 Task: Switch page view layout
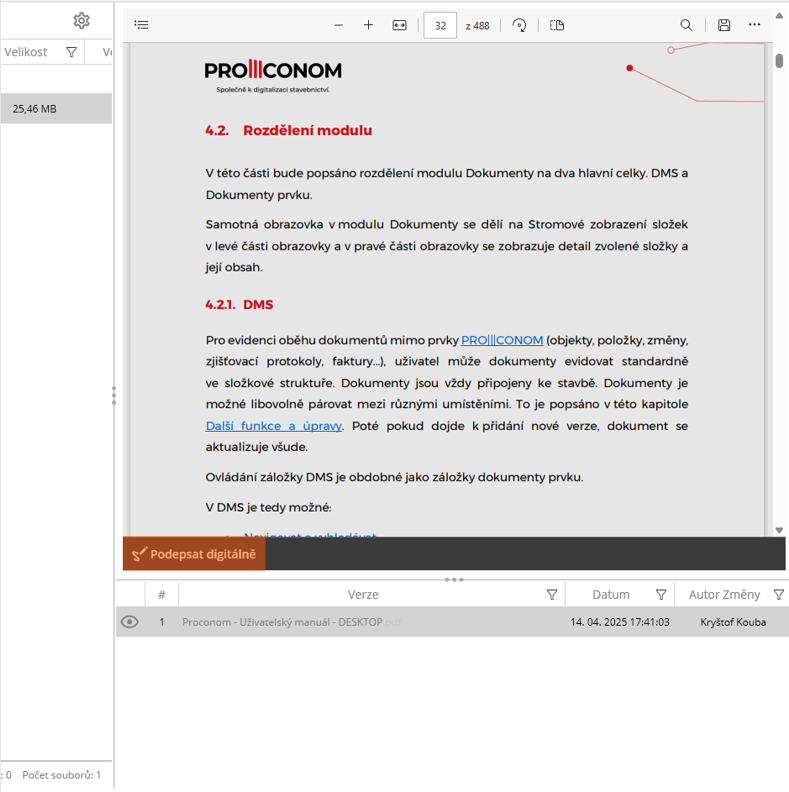[557, 25]
